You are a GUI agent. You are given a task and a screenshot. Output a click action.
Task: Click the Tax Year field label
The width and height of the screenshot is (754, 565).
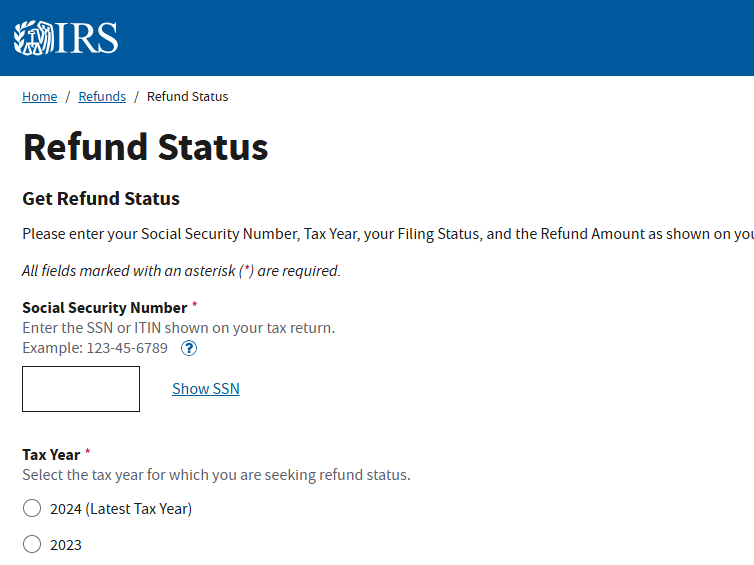click(51, 455)
